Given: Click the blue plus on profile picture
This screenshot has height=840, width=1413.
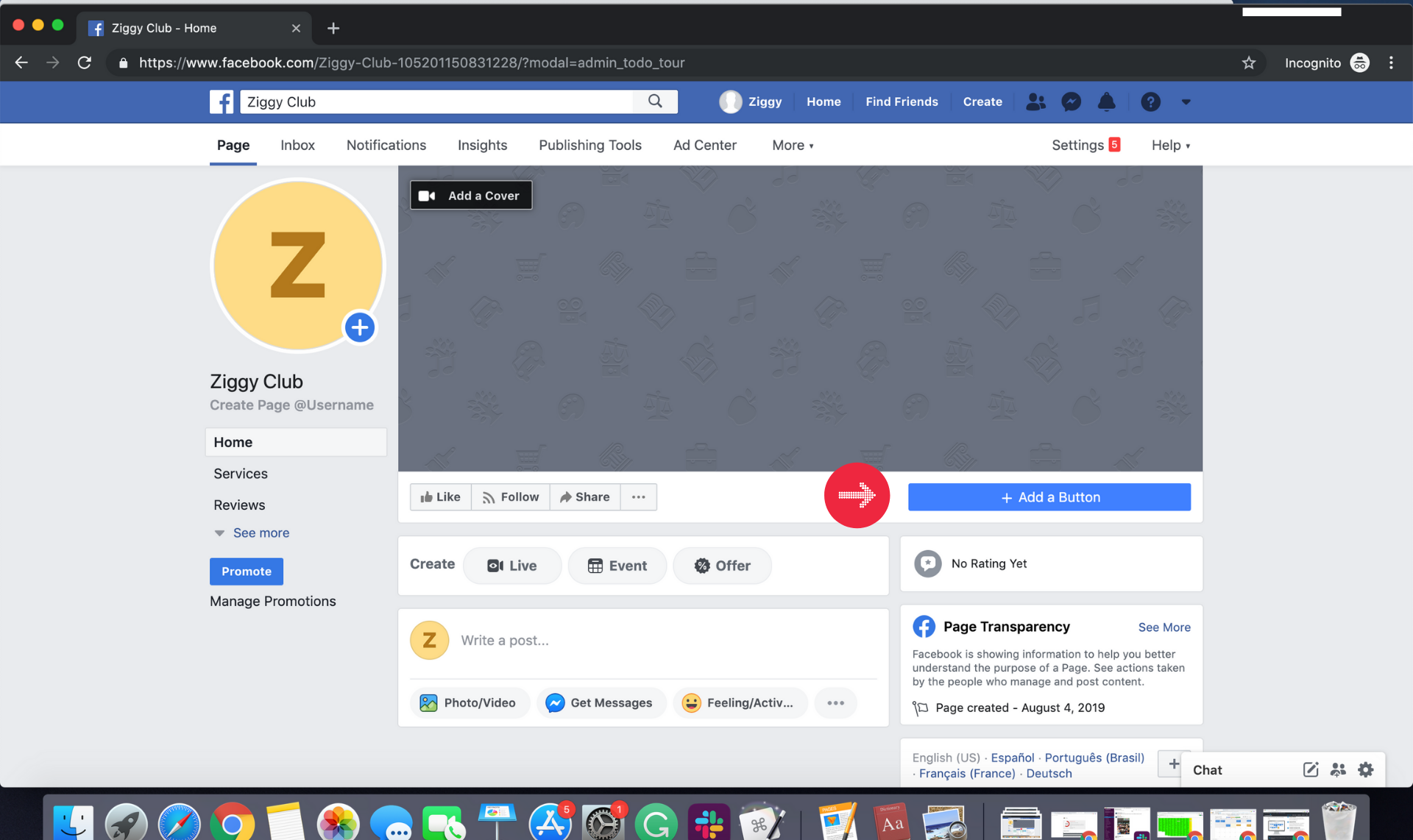Looking at the screenshot, I should (x=360, y=327).
